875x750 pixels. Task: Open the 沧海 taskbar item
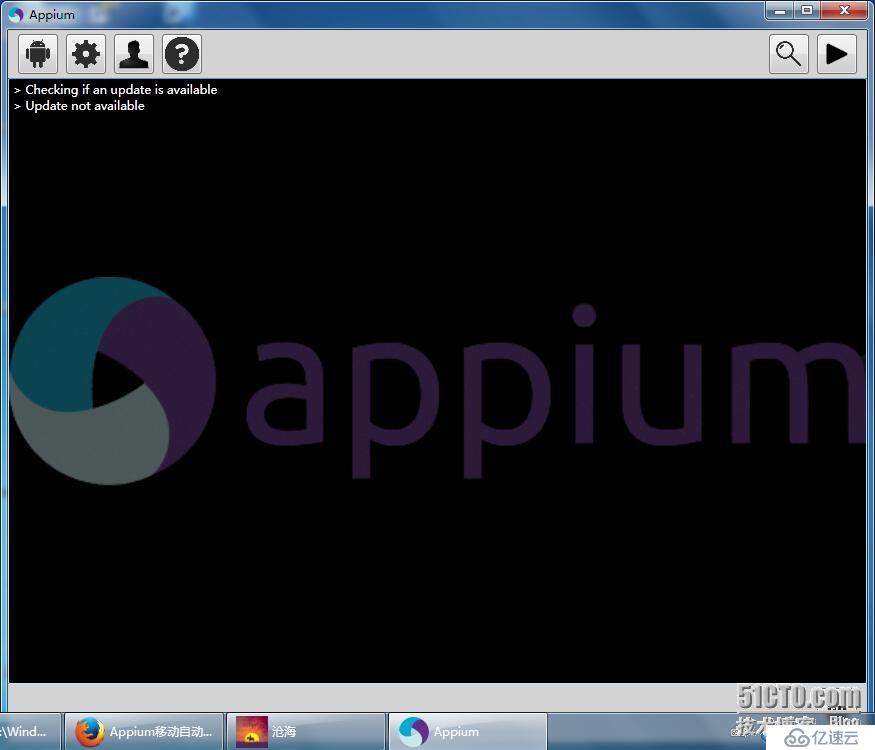coord(306,731)
